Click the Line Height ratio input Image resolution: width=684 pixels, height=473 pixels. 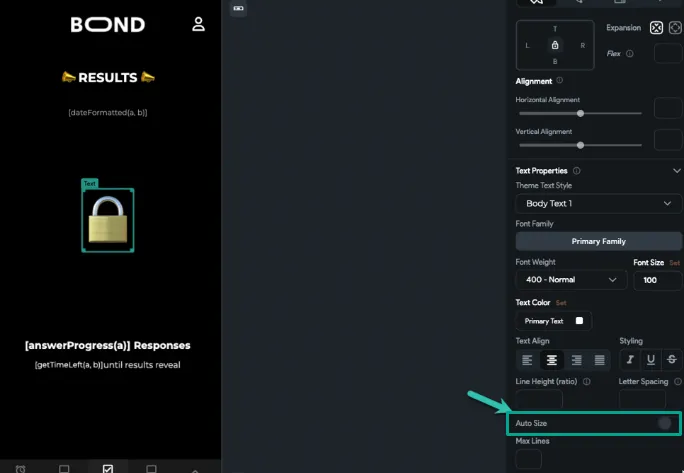pos(539,399)
